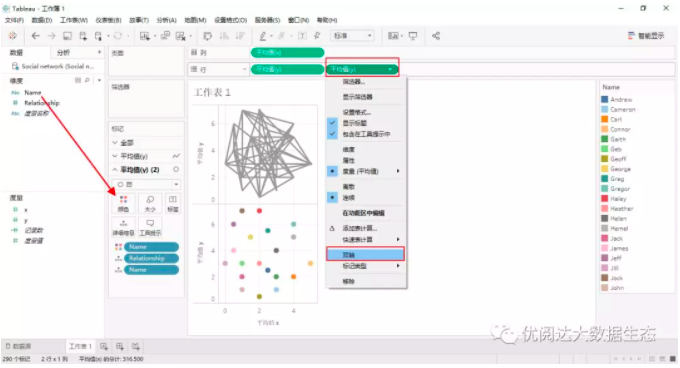Image resolution: width=680 pixels, height=368 pixels.
Task: Open the Show Me (智能显示) panel
Action: [x=646, y=36]
